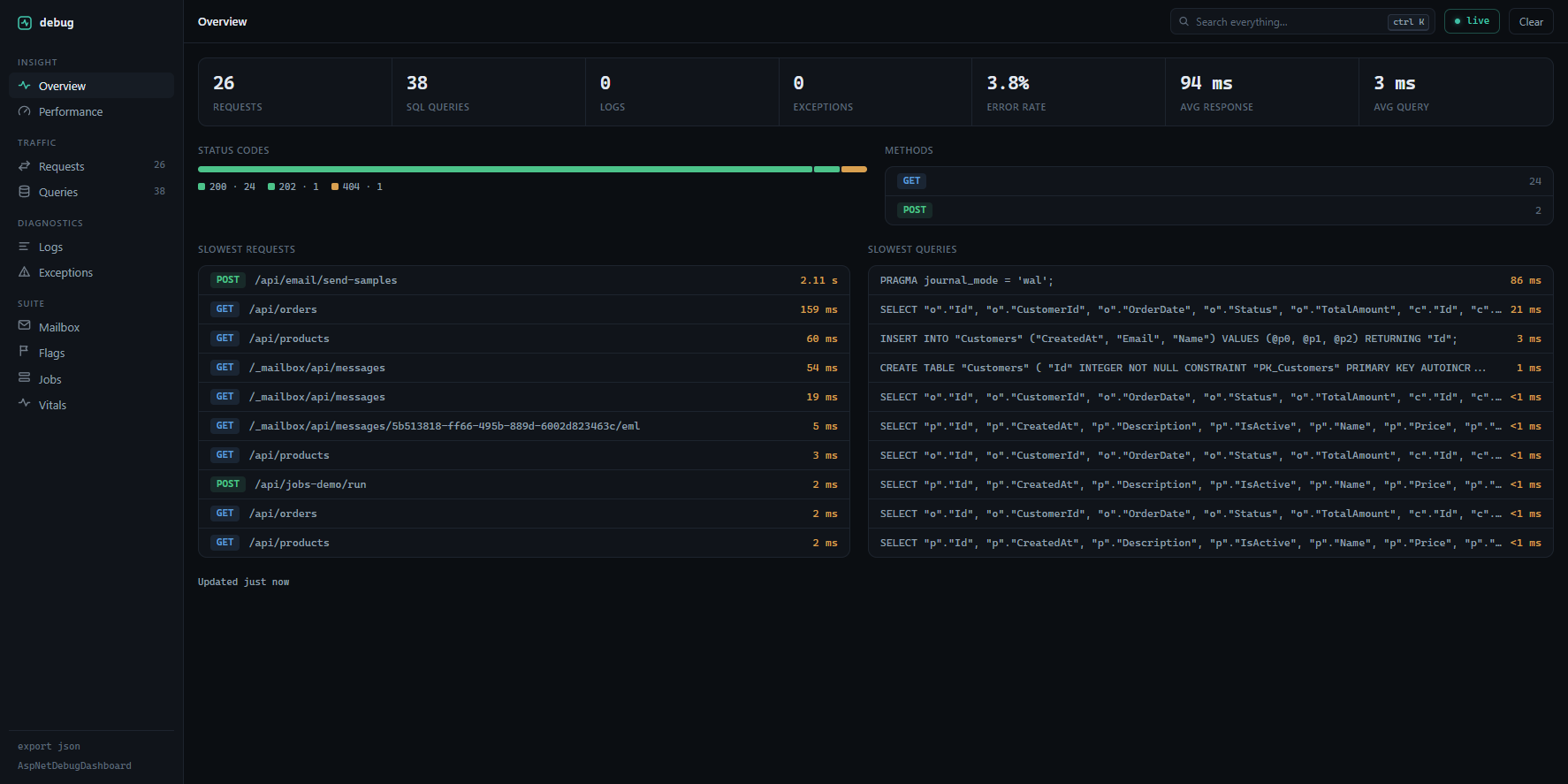Click the AspNetDebugDashboard footer link
Screen dimensions: 1568x784
pos(74,765)
